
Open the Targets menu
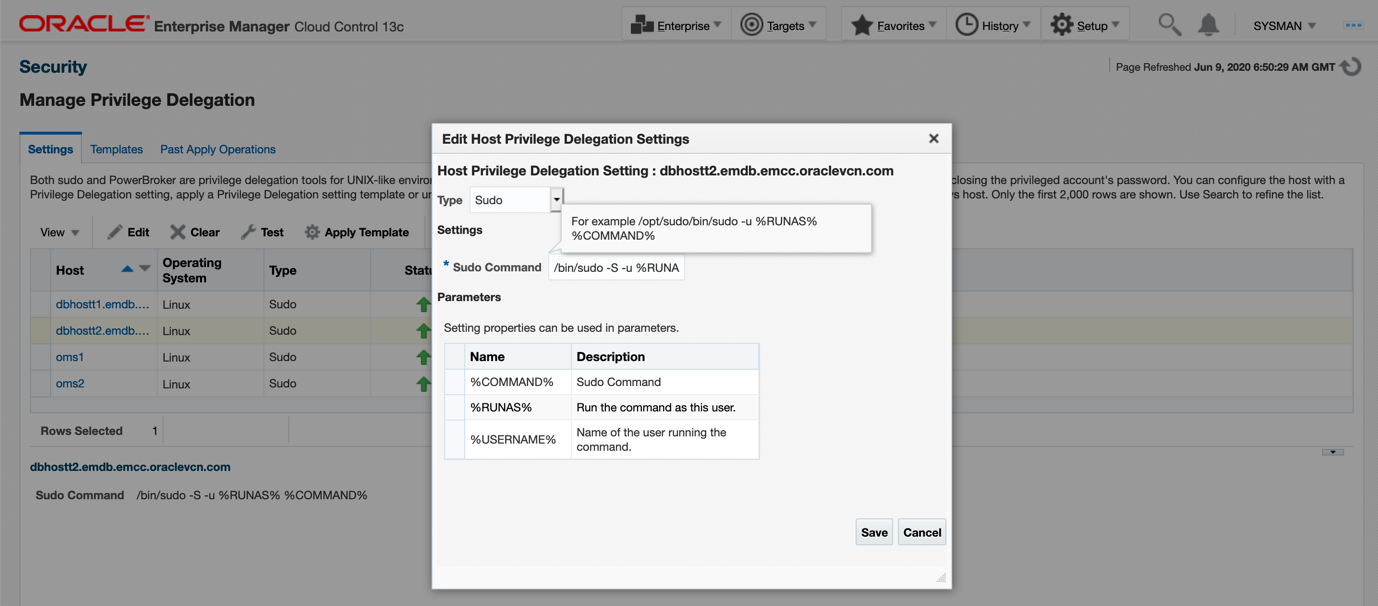coord(779,25)
